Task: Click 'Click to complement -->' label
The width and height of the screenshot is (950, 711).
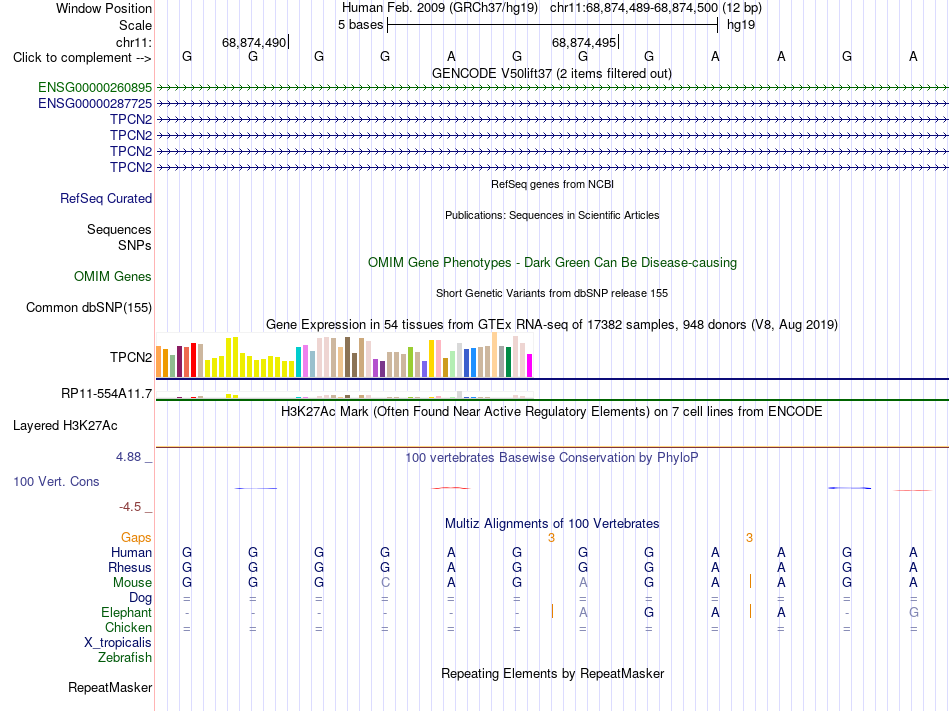Action: tap(82, 58)
